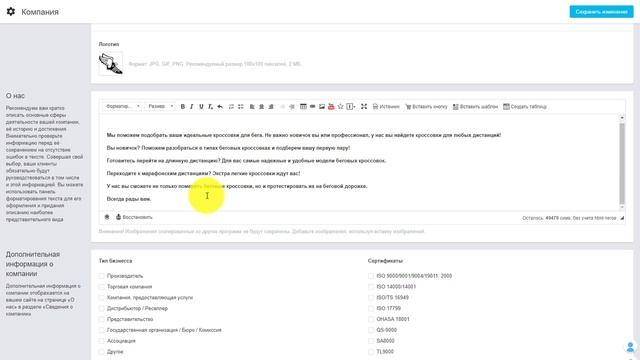
Task: Check the ISO 9000/9001/9004/19011 checkbox
Action: (371, 276)
